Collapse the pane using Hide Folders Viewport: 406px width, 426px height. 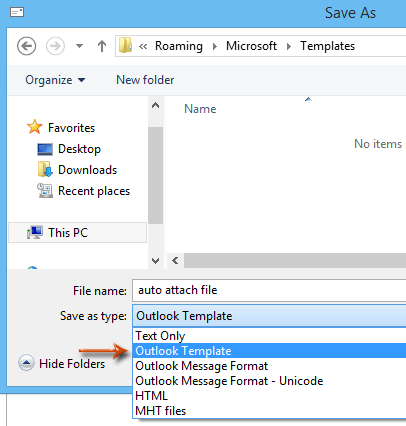coord(62,363)
